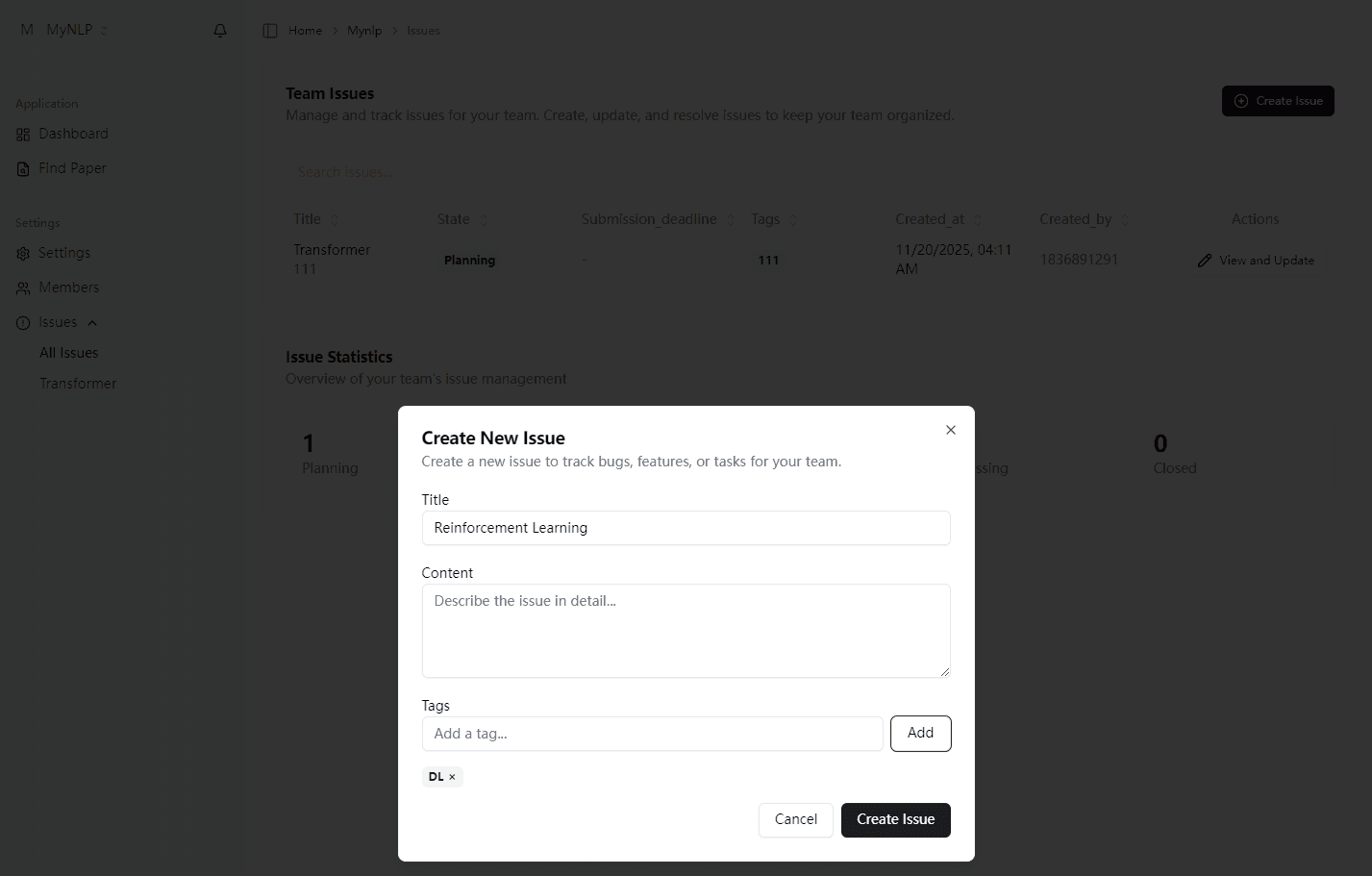Click the sidebar collapse panel icon
Viewport: 1372px width, 876px height.
click(269, 30)
